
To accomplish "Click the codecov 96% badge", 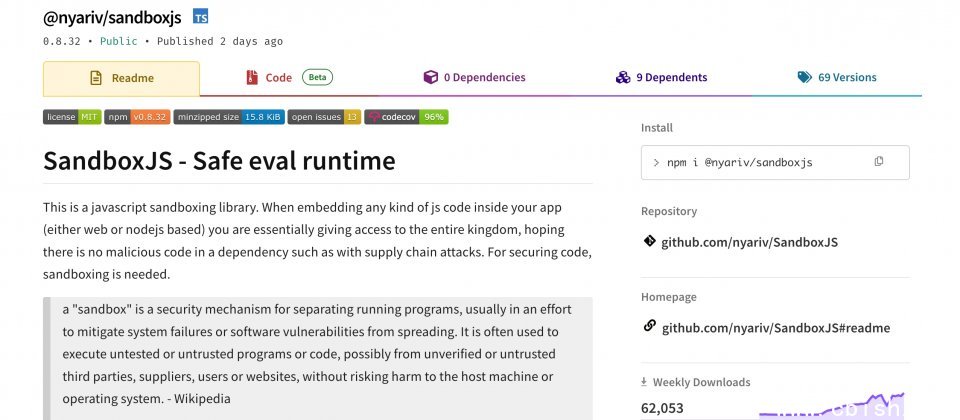I will click(x=406, y=117).
